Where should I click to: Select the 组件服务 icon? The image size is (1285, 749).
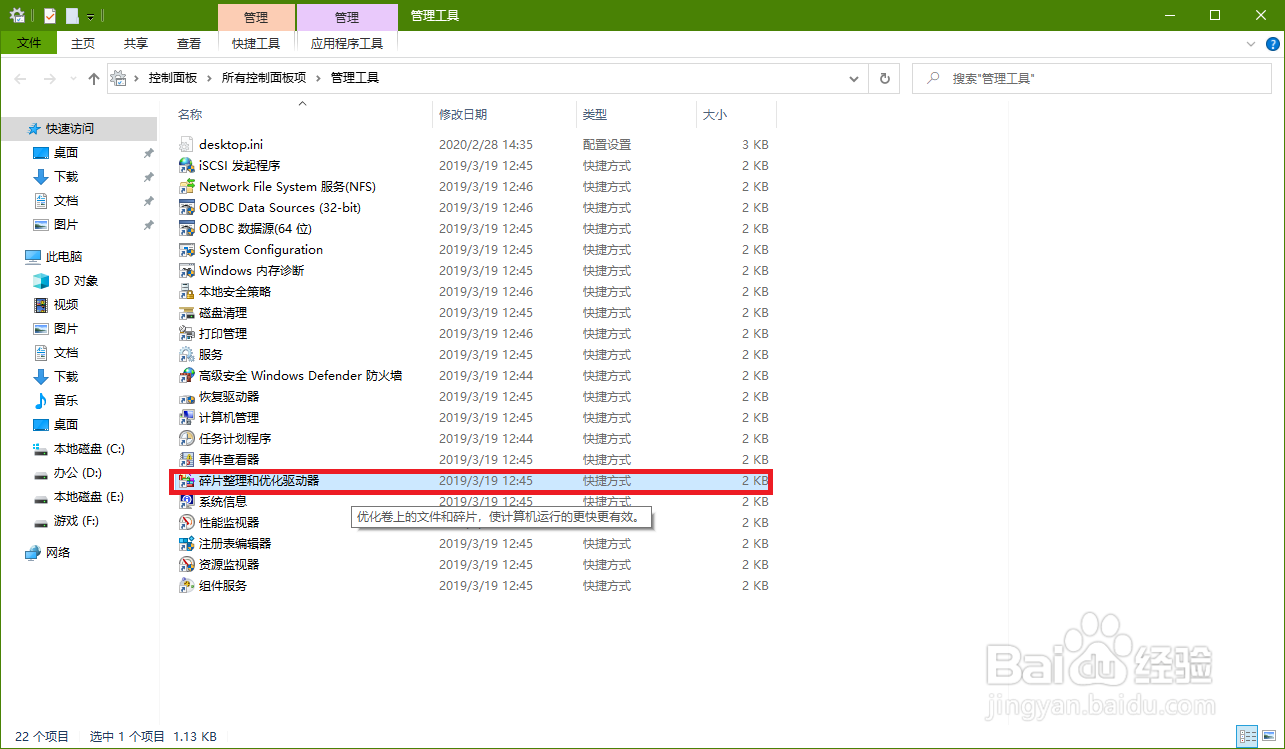click(x=186, y=586)
